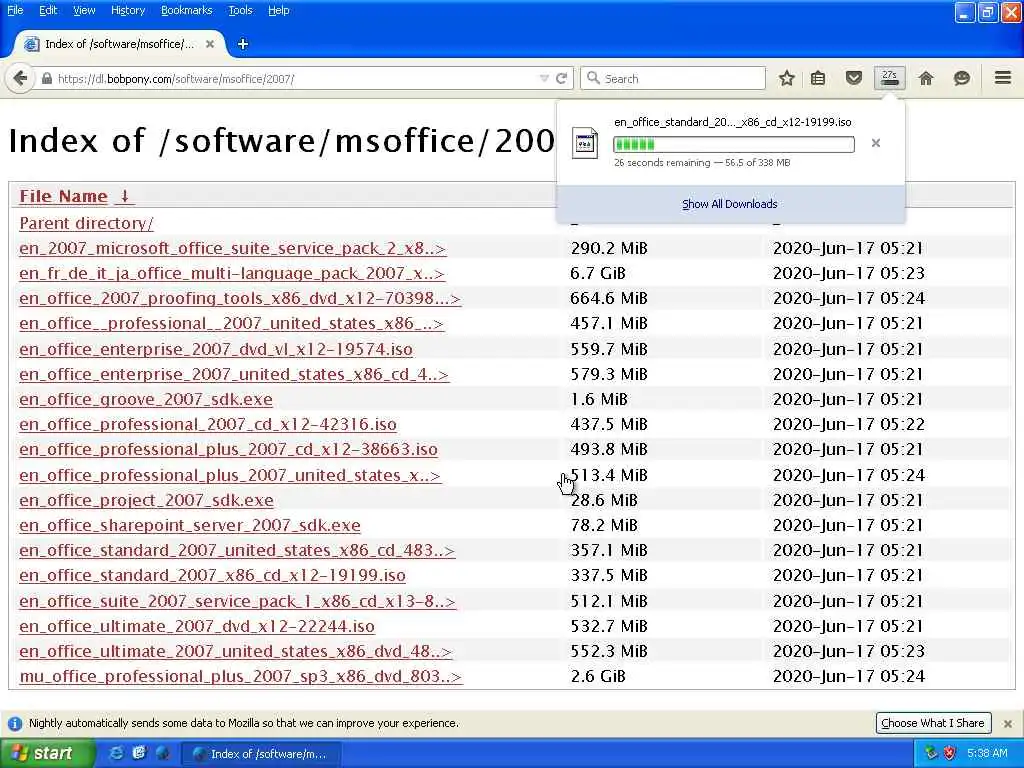Viewport: 1024px width, 768px height.
Task: Open the bookmarks list icon
Action: (818, 78)
